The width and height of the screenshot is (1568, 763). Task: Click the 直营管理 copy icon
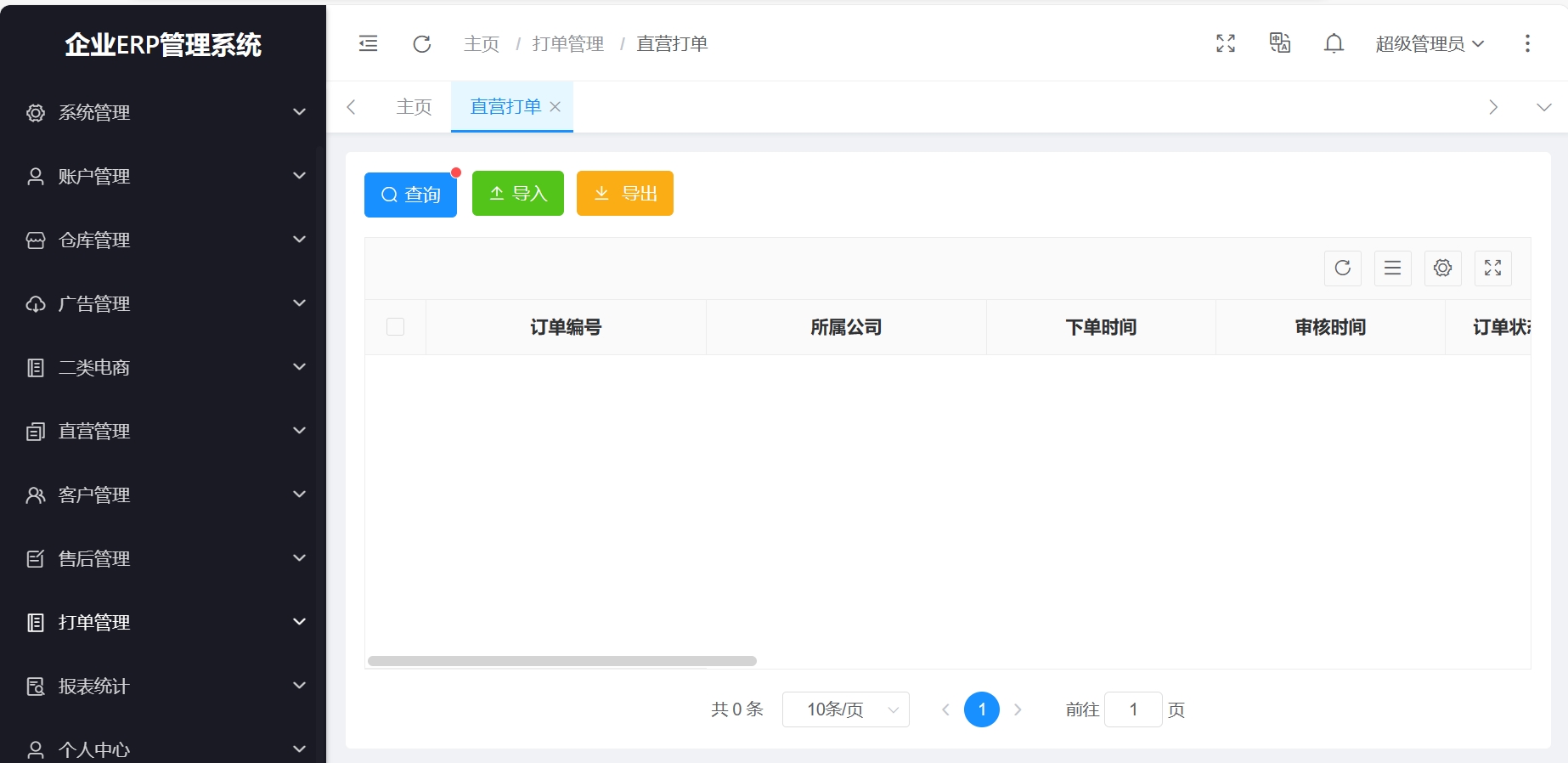click(36, 432)
